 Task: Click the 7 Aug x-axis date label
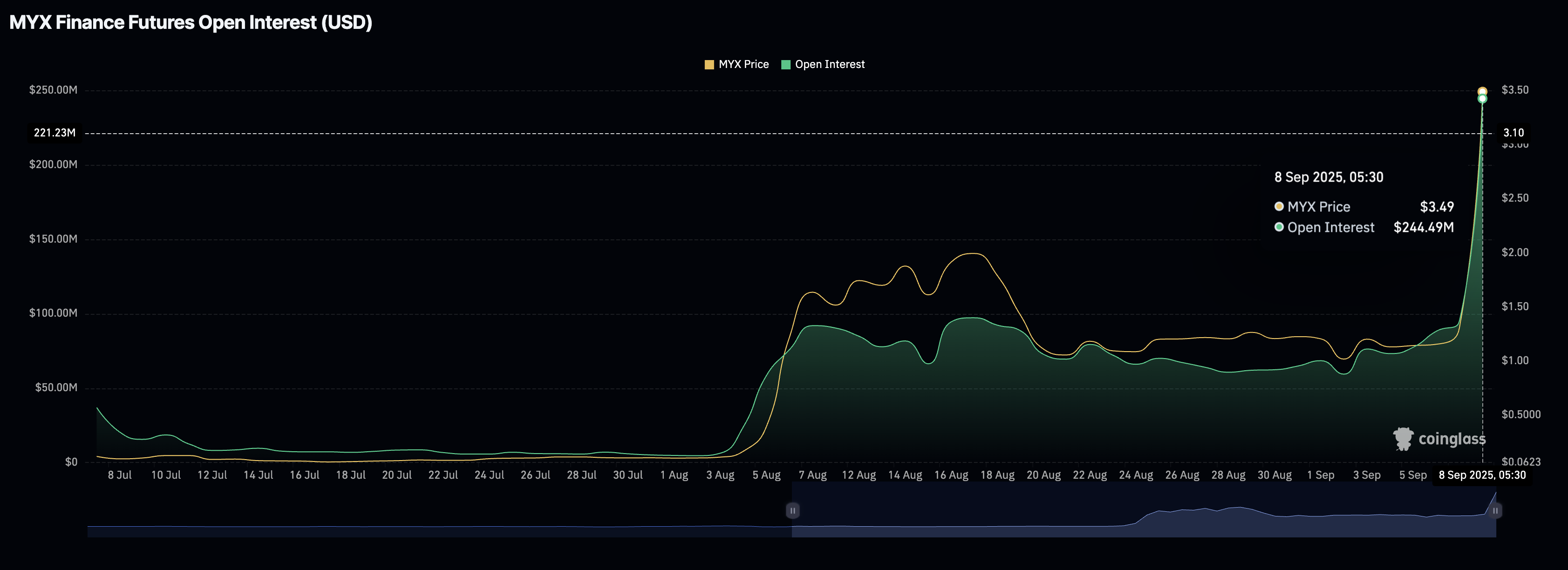pyautogui.click(x=812, y=475)
